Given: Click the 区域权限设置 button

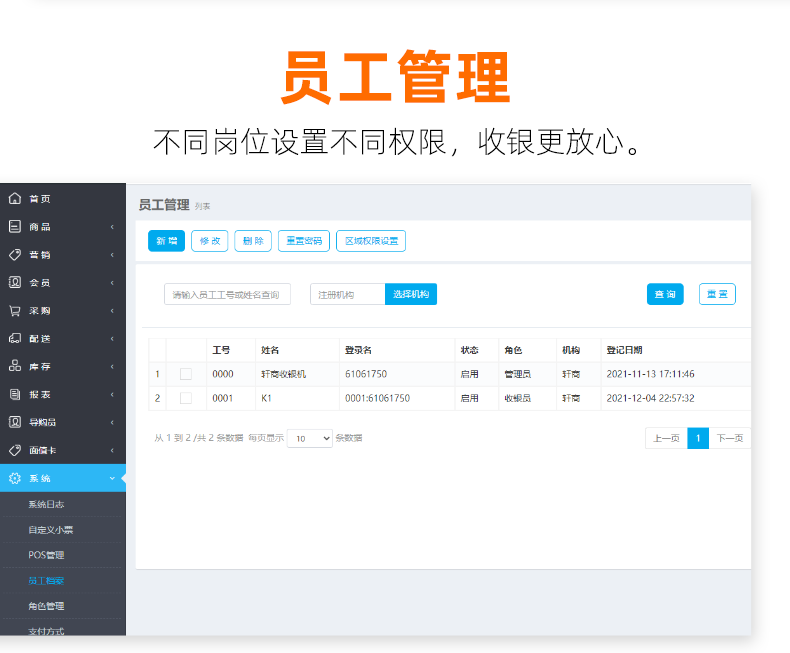Looking at the screenshot, I should pos(371,241).
